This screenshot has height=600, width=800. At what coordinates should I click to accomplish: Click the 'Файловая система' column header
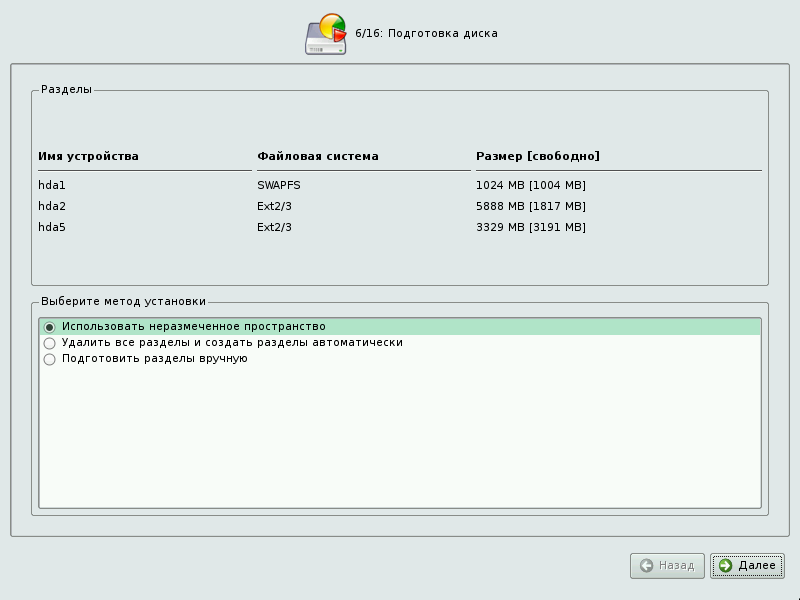[x=317, y=156]
